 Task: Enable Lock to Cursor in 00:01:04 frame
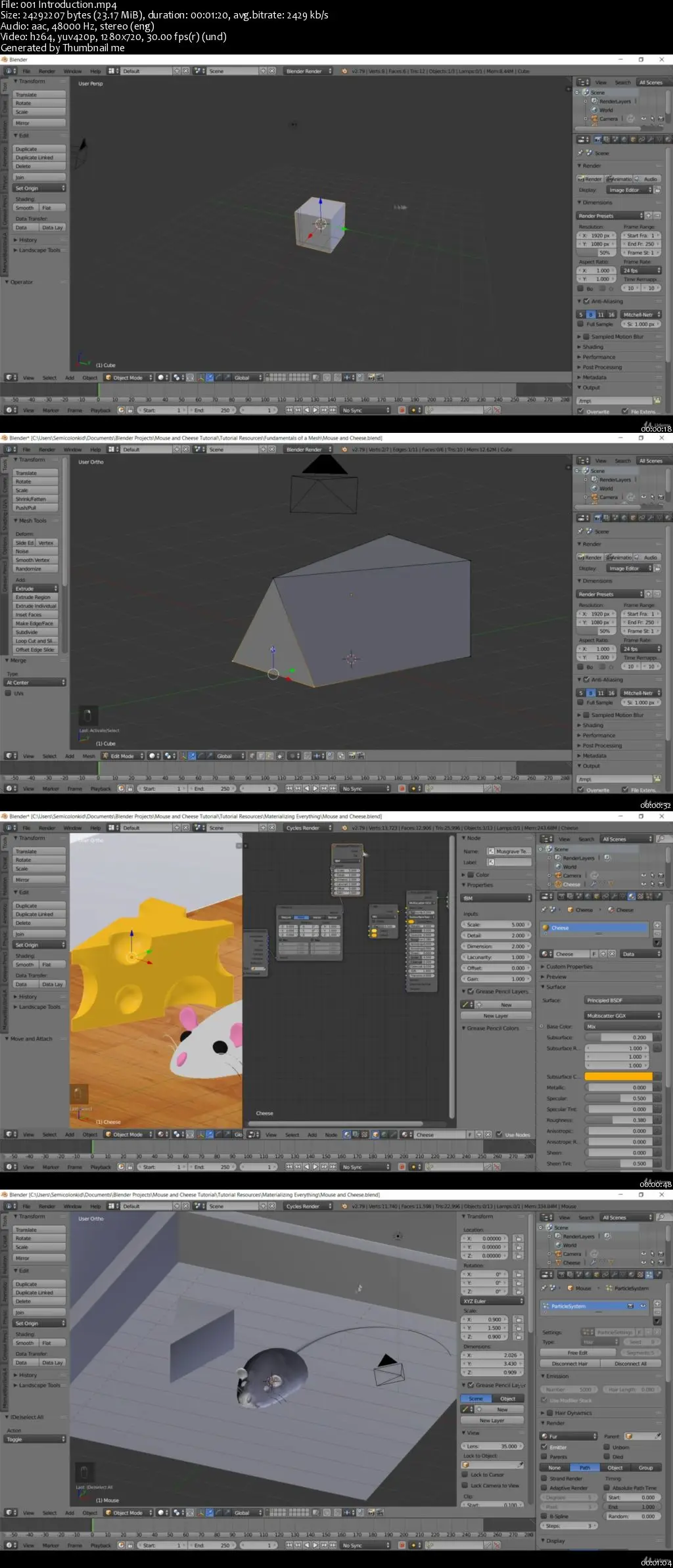point(465,1475)
